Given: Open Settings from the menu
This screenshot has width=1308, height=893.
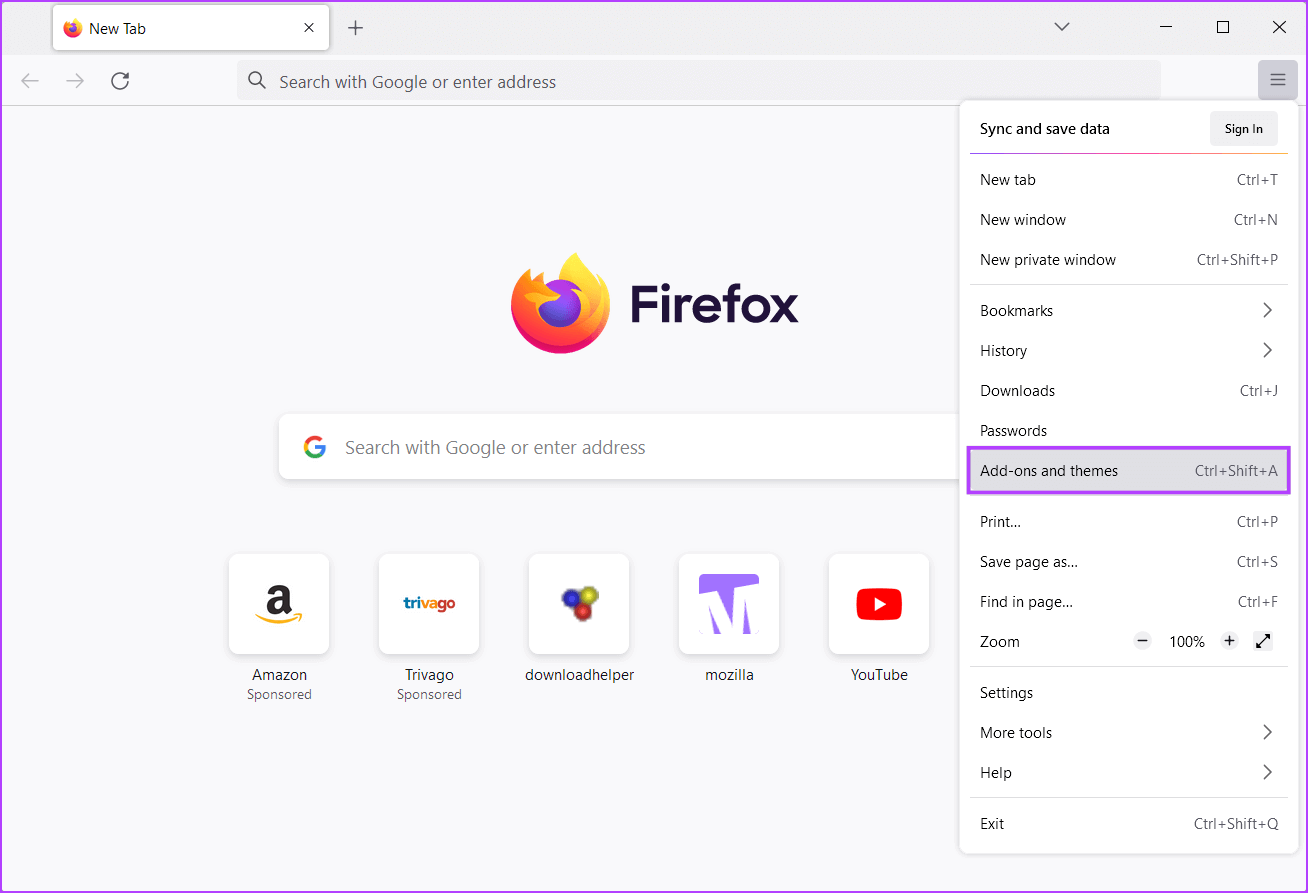Looking at the screenshot, I should pyautogui.click(x=1129, y=693).
